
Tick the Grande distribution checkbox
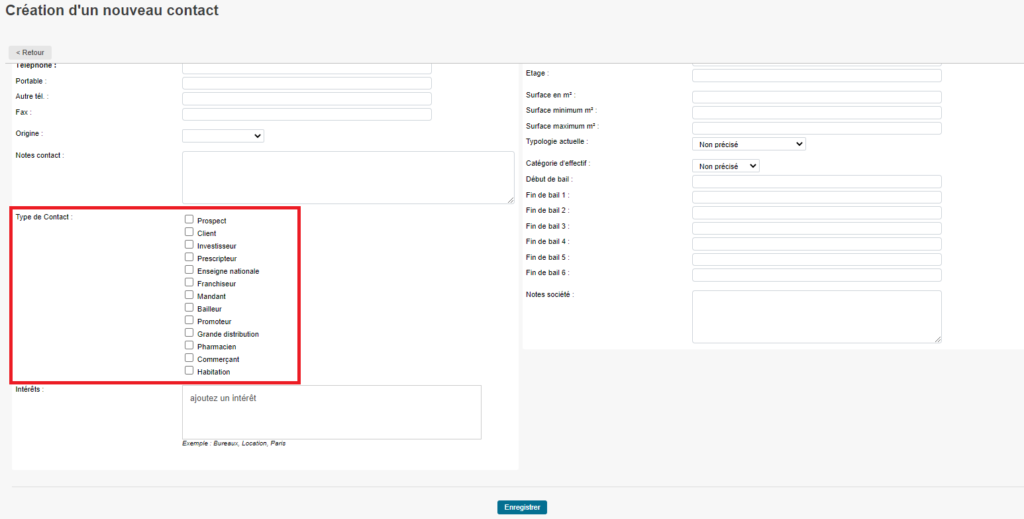[x=189, y=333]
